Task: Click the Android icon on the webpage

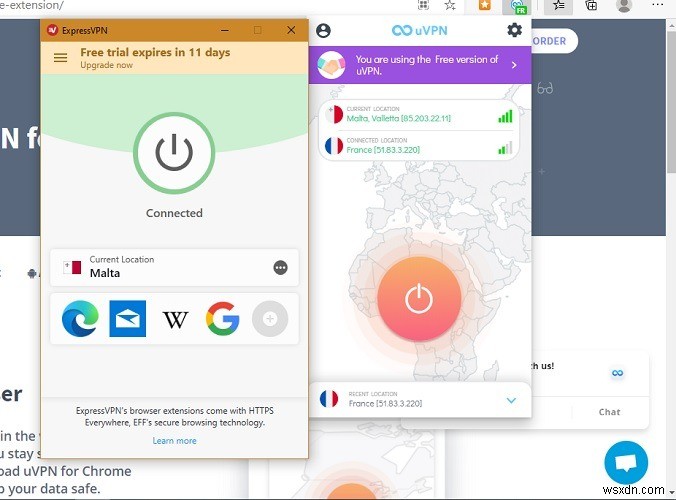Action: 31,274
